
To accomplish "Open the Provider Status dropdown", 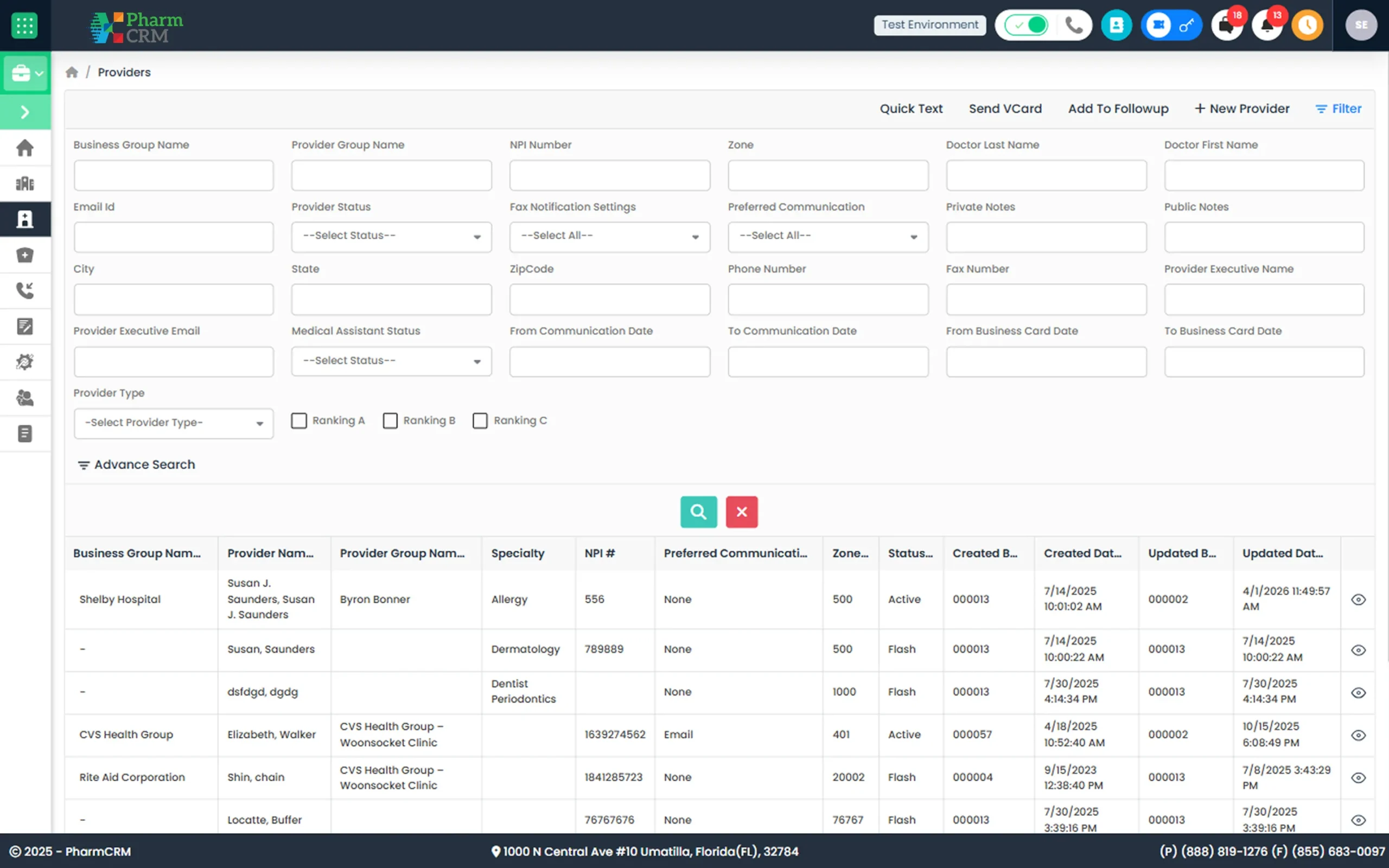I will pyautogui.click(x=391, y=237).
